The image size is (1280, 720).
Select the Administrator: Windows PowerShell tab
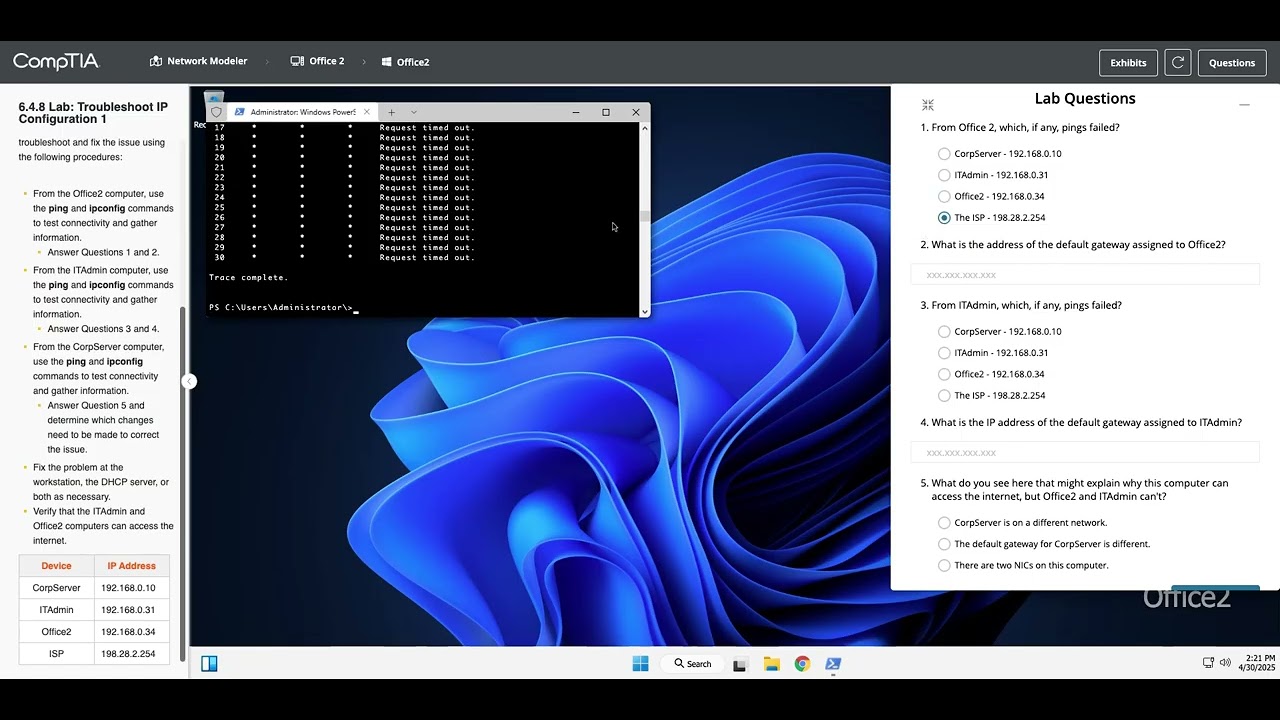click(302, 112)
